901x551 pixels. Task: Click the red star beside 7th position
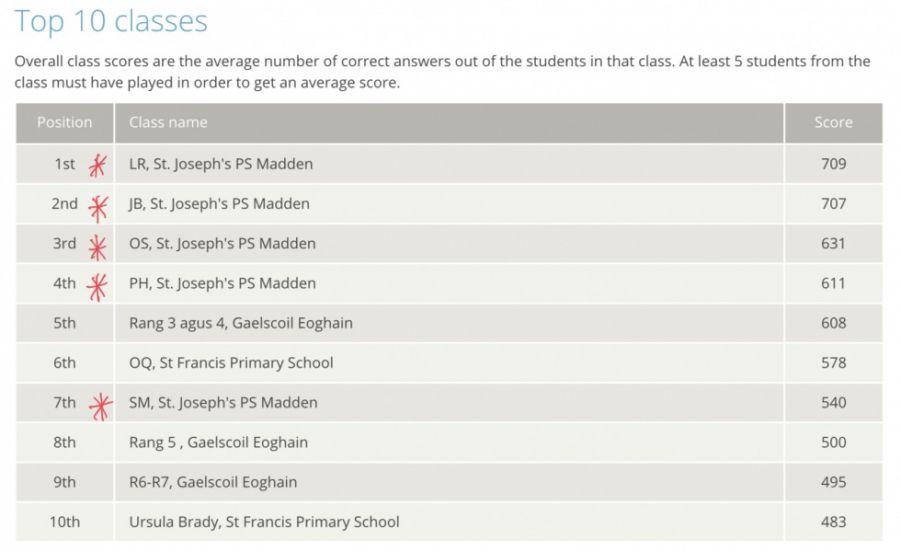click(99, 405)
